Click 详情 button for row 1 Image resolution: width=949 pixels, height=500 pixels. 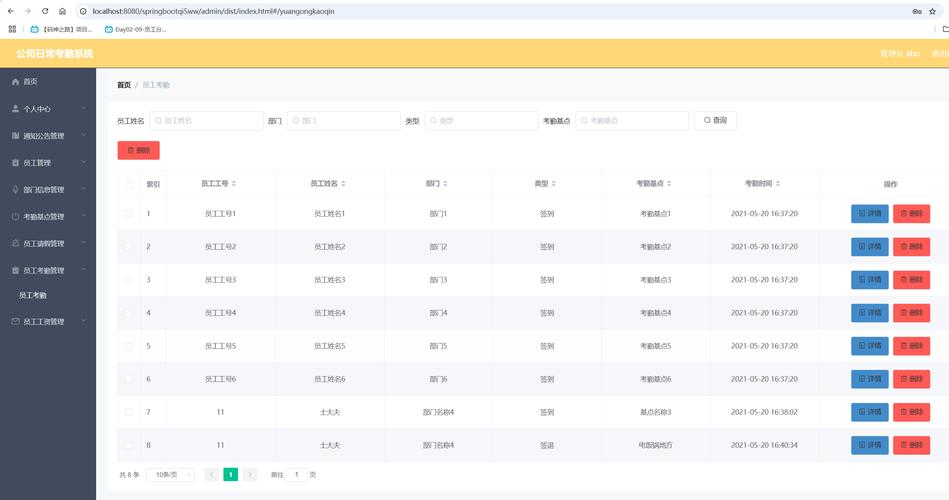(869, 214)
